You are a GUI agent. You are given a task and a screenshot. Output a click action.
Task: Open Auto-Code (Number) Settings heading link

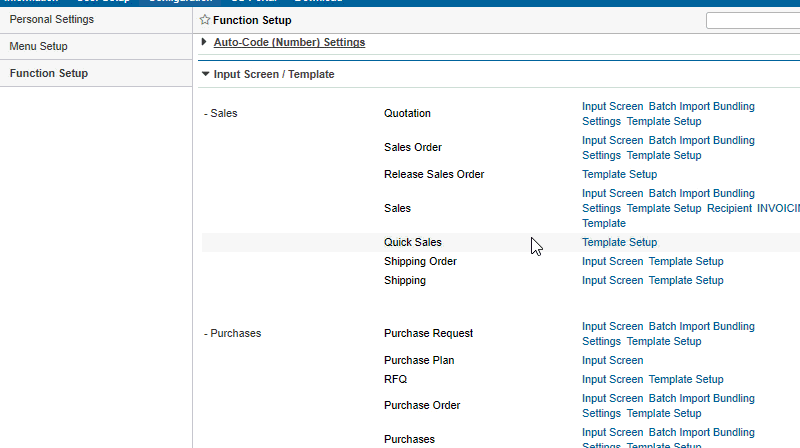289,42
